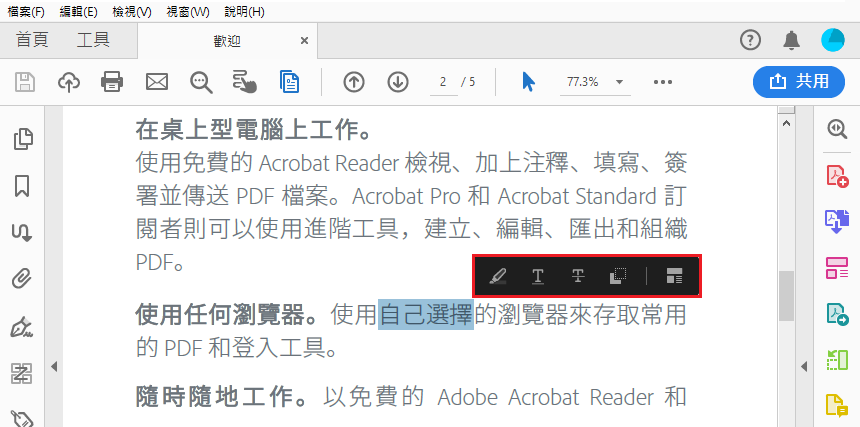Open the 編輯(E) menu
Viewport: 860px width, 427px height.
point(78,12)
